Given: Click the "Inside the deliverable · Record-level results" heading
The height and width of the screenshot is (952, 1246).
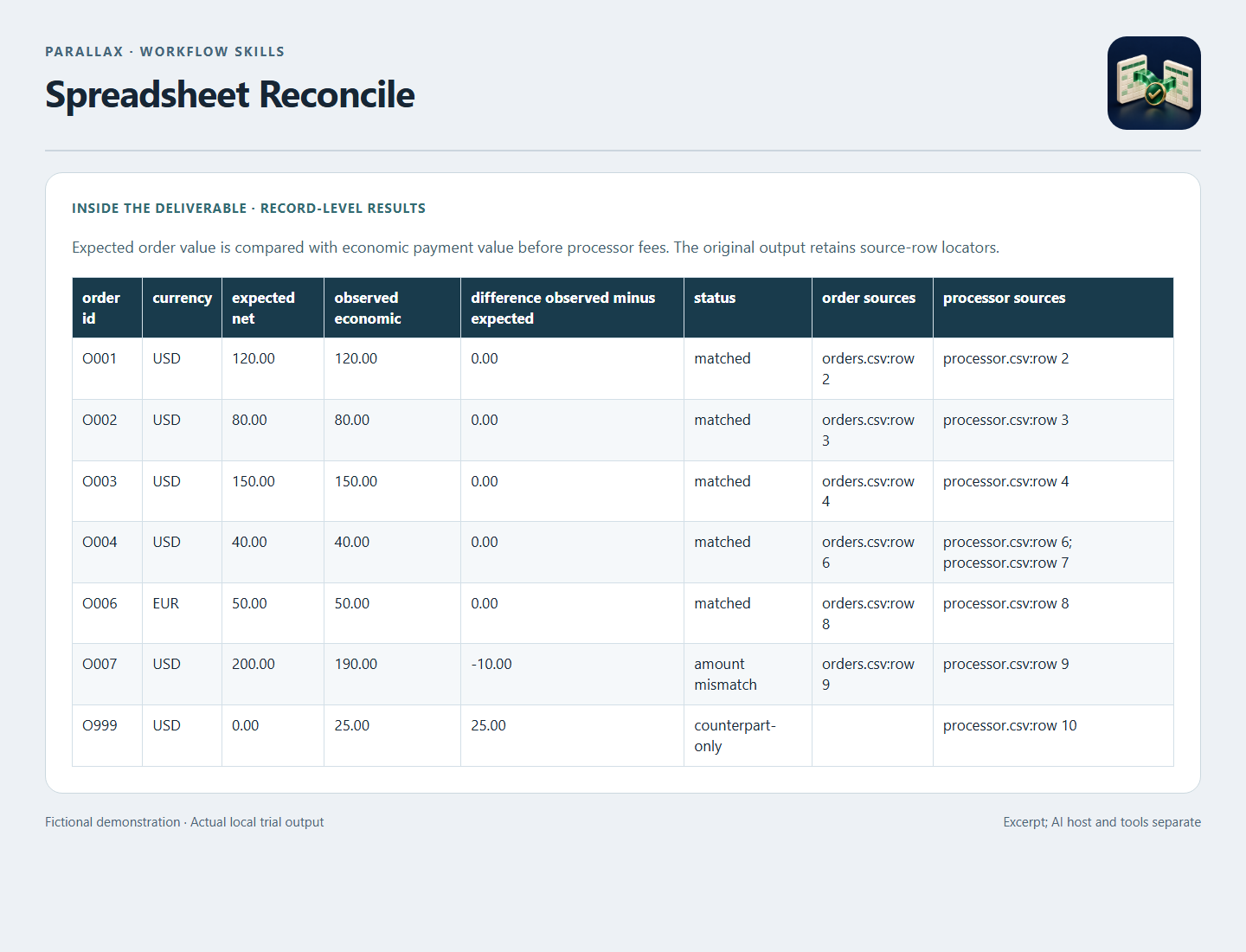Looking at the screenshot, I should [249, 209].
